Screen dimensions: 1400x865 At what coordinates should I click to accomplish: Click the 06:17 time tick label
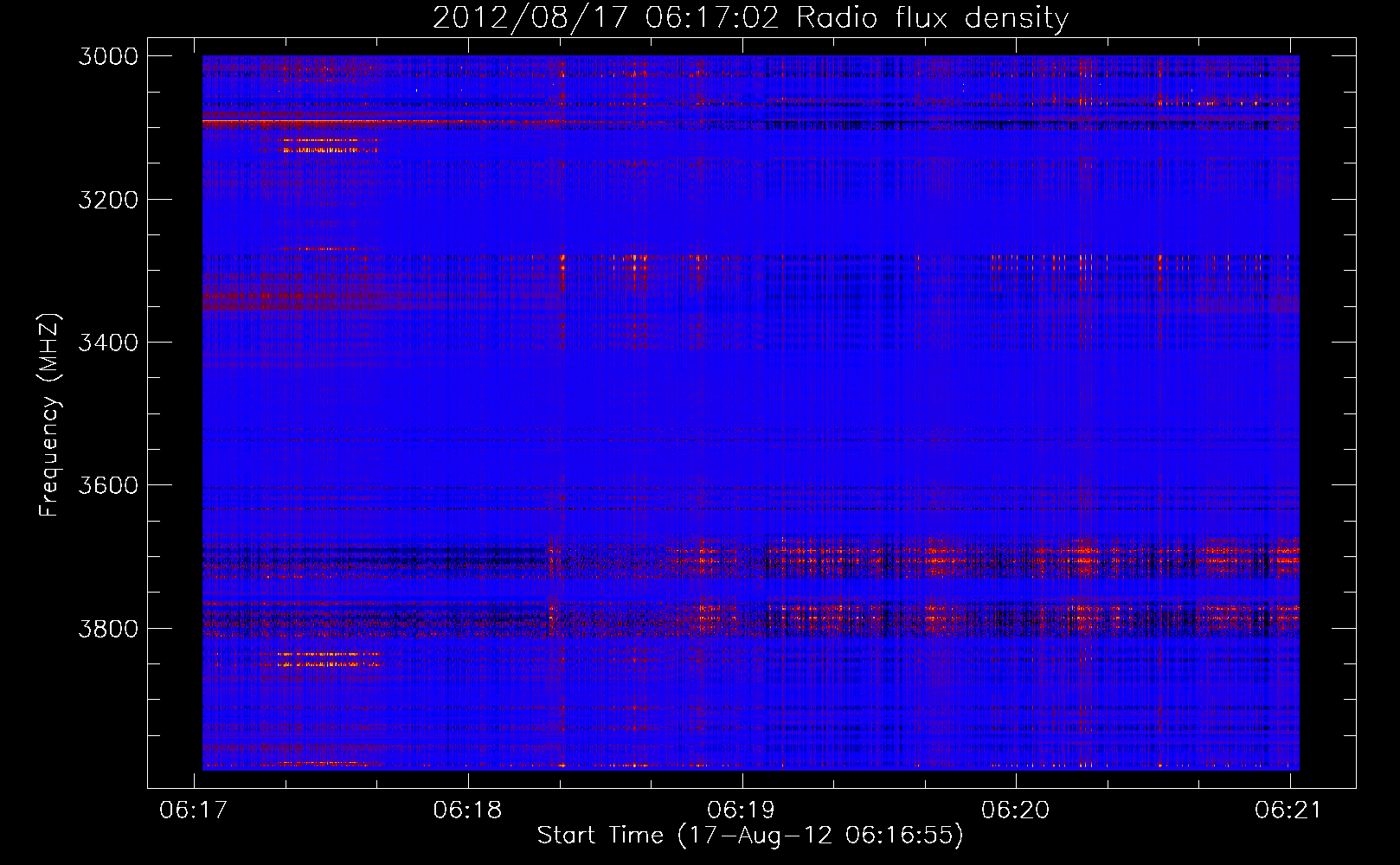pos(194,811)
